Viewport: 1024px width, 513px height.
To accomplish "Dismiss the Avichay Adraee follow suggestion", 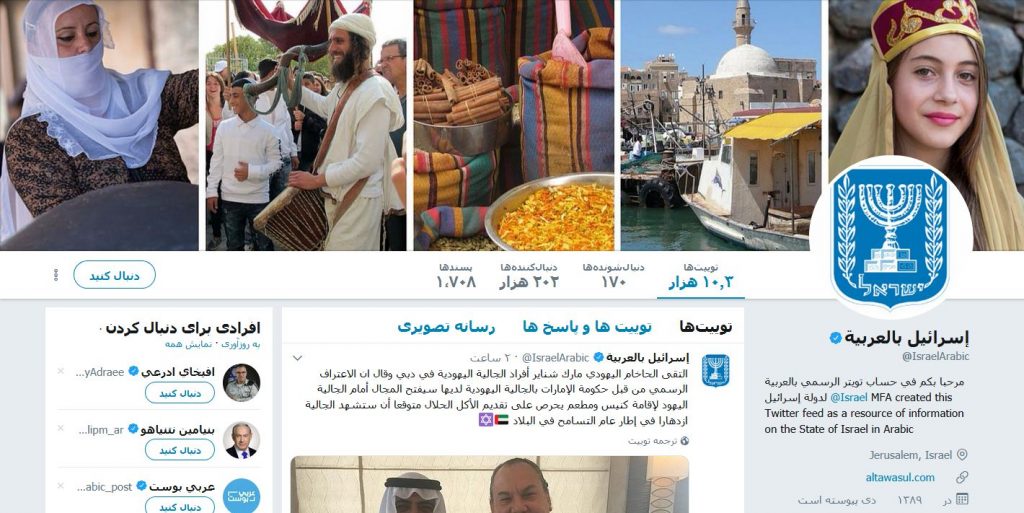I will tap(61, 371).
